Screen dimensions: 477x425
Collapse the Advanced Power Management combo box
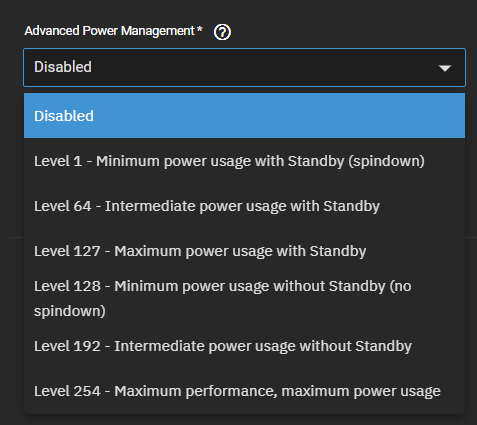244,67
